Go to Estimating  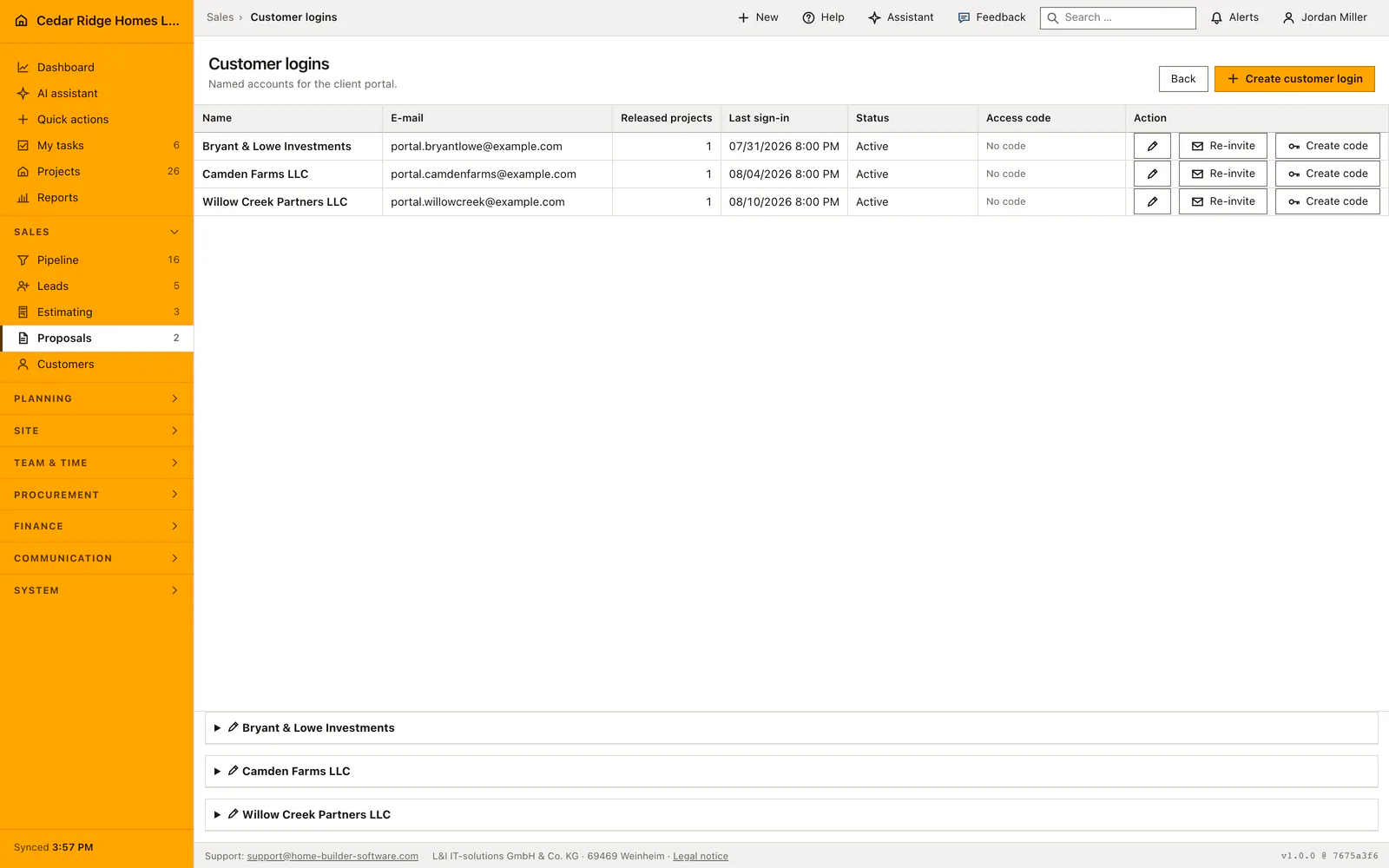96,312
